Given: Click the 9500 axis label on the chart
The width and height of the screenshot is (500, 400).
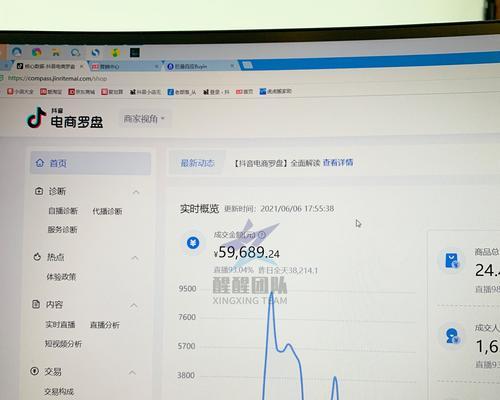Looking at the screenshot, I should click(187, 289).
